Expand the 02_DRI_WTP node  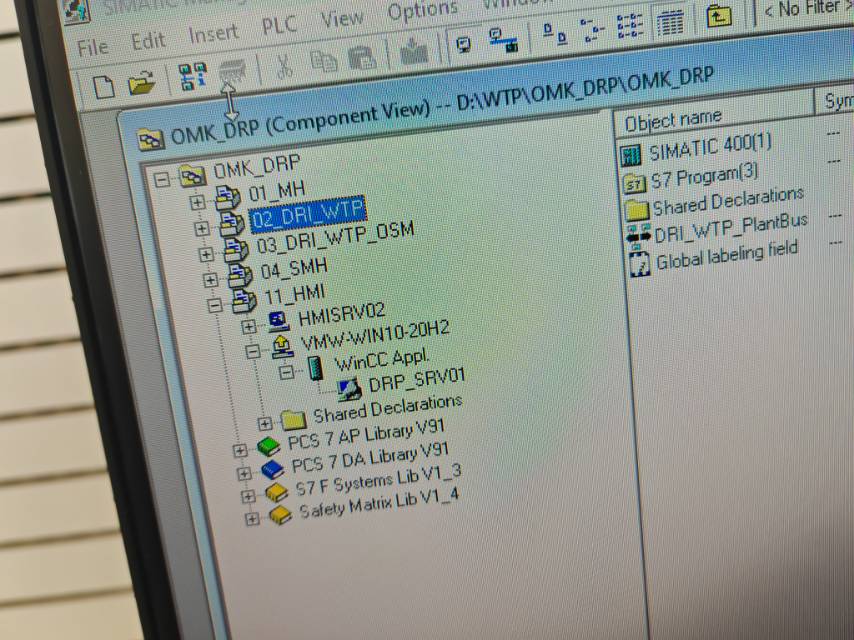click(x=202, y=228)
